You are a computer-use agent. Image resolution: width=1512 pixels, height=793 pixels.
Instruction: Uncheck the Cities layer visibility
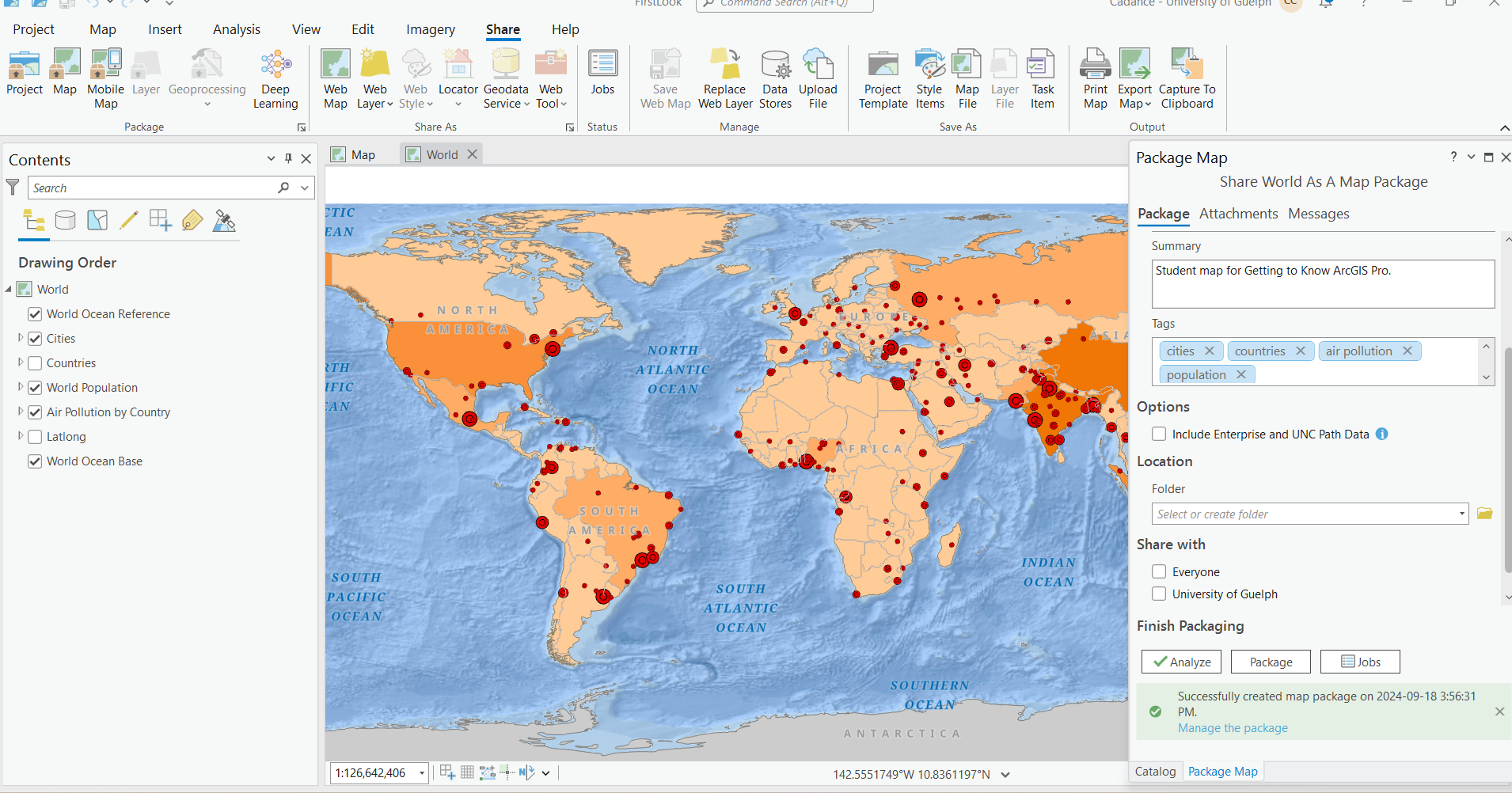35,338
